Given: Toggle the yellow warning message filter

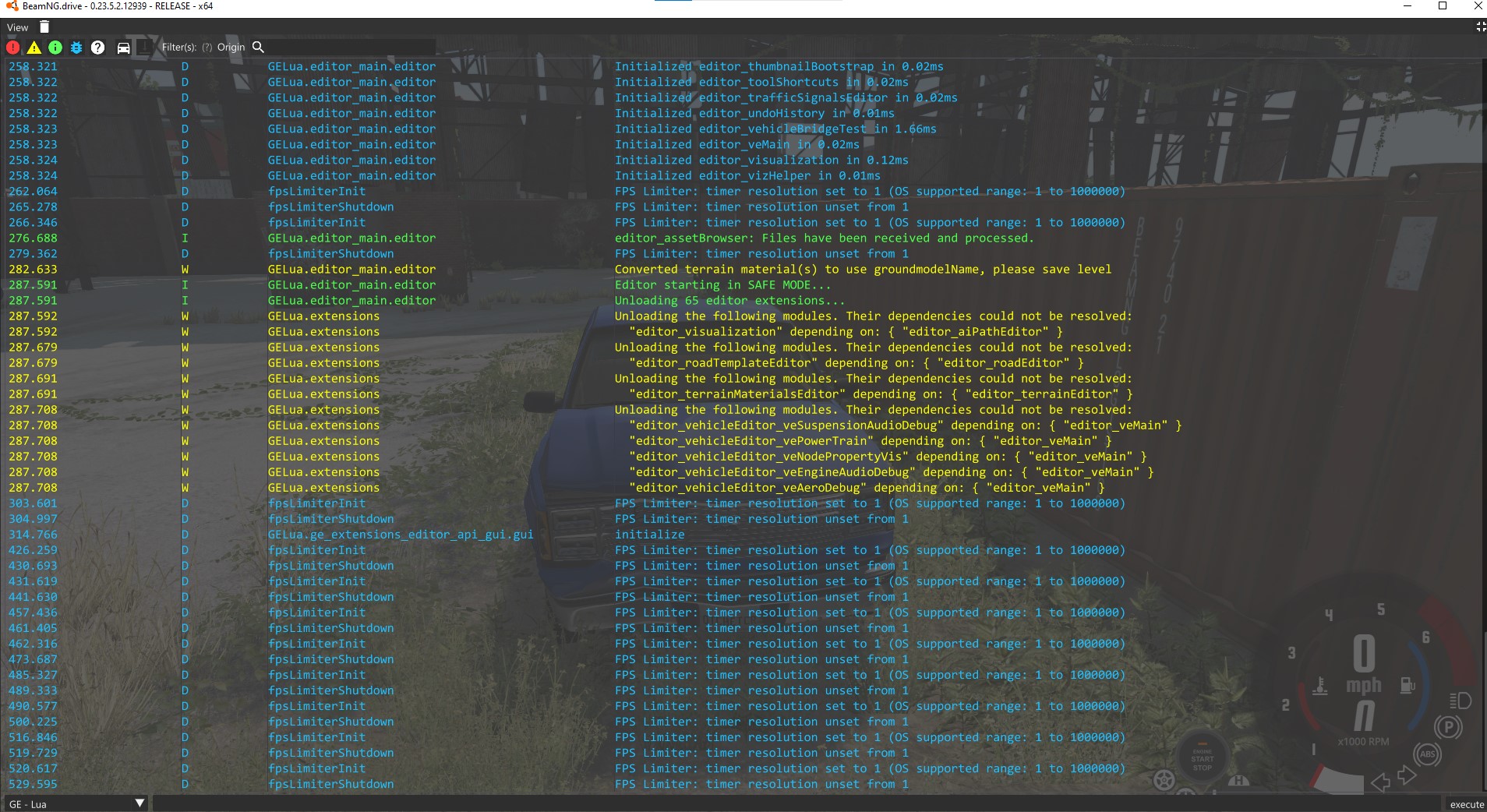Looking at the screenshot, I should pos(34,48).
